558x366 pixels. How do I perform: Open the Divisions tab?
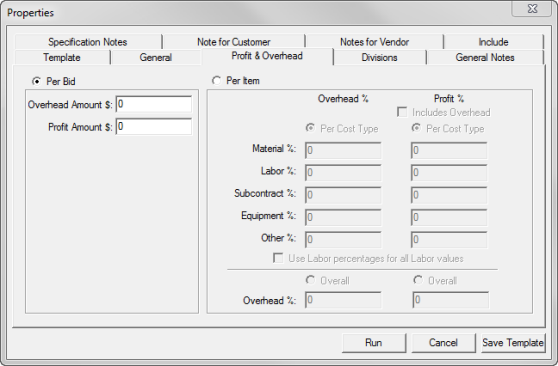tap(379, 57)
